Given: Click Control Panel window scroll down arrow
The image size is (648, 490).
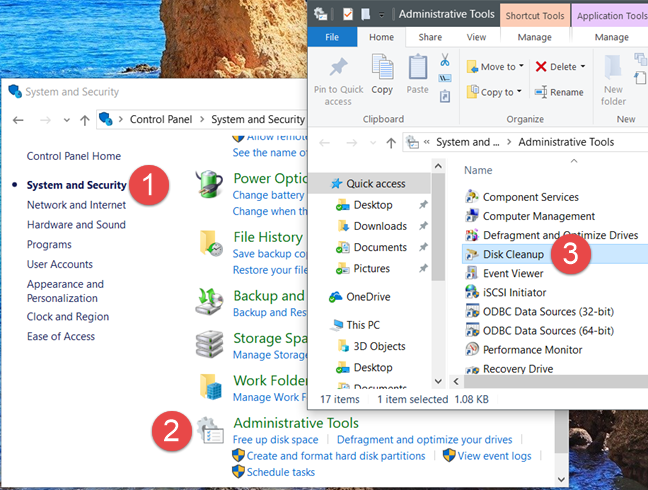Looking at the screenshot, I should [x=561, y=479].
